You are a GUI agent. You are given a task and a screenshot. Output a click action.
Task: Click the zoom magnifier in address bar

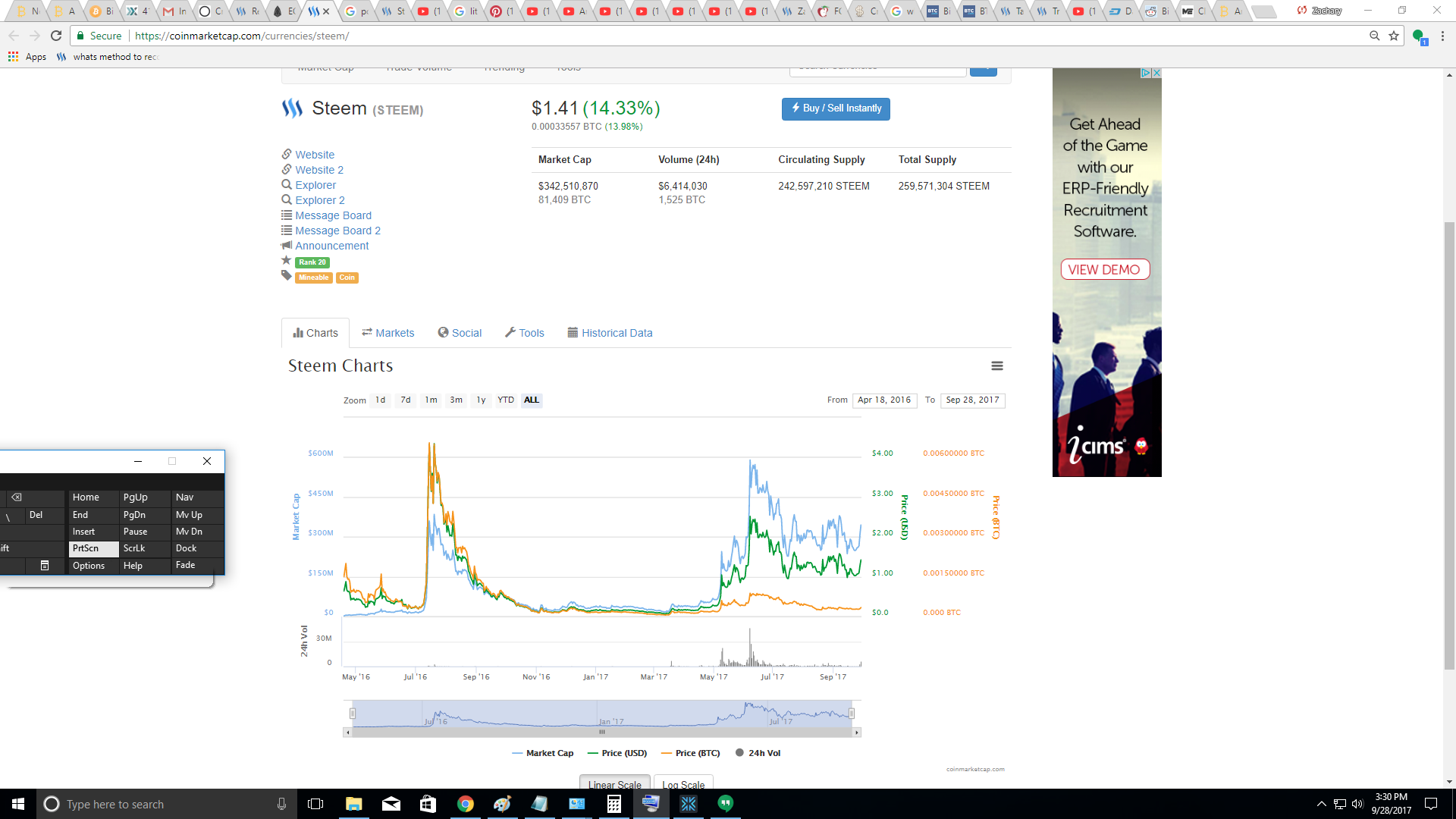(1374, 36)
